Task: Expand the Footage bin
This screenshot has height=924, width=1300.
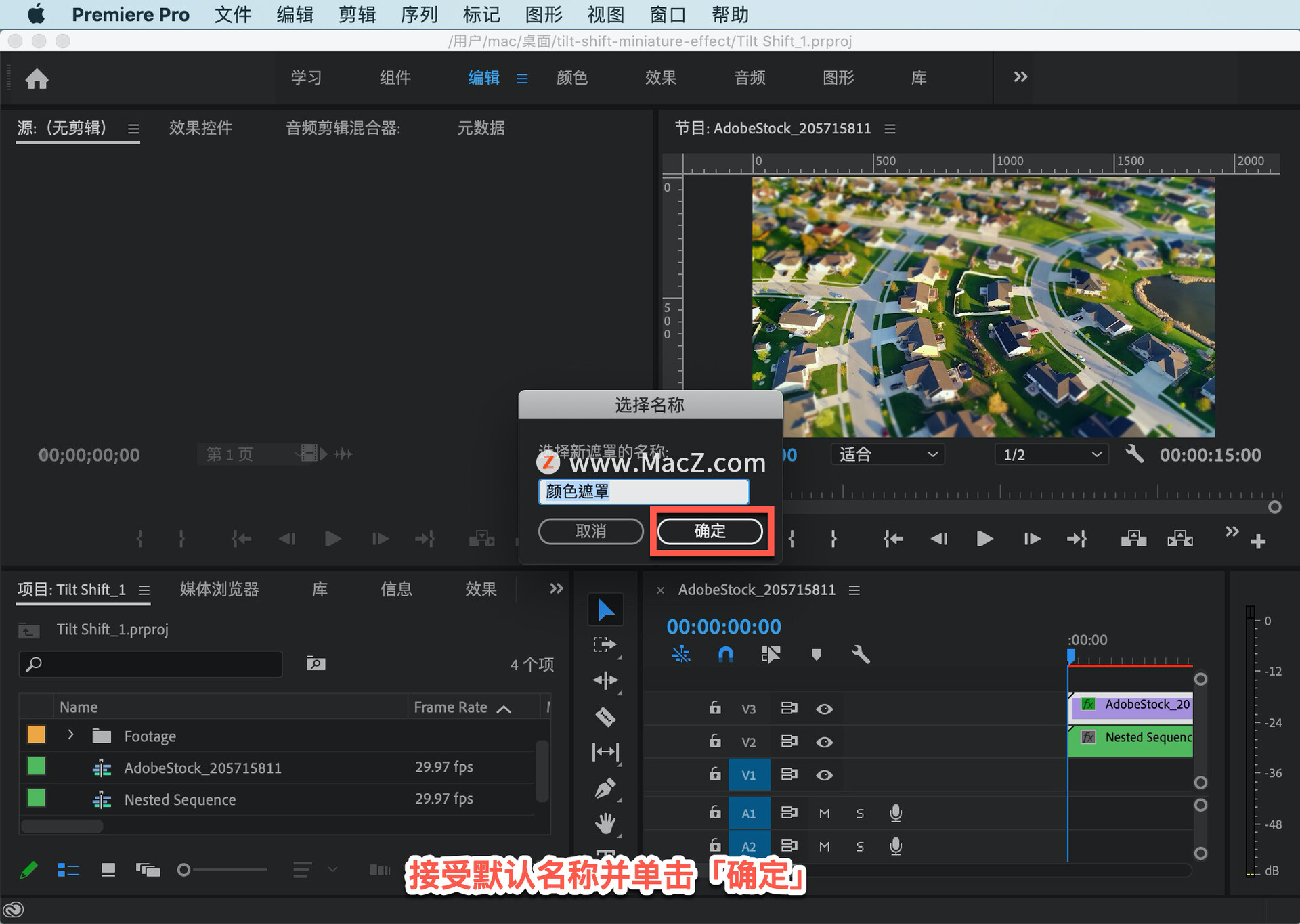Action: [70, 734]
